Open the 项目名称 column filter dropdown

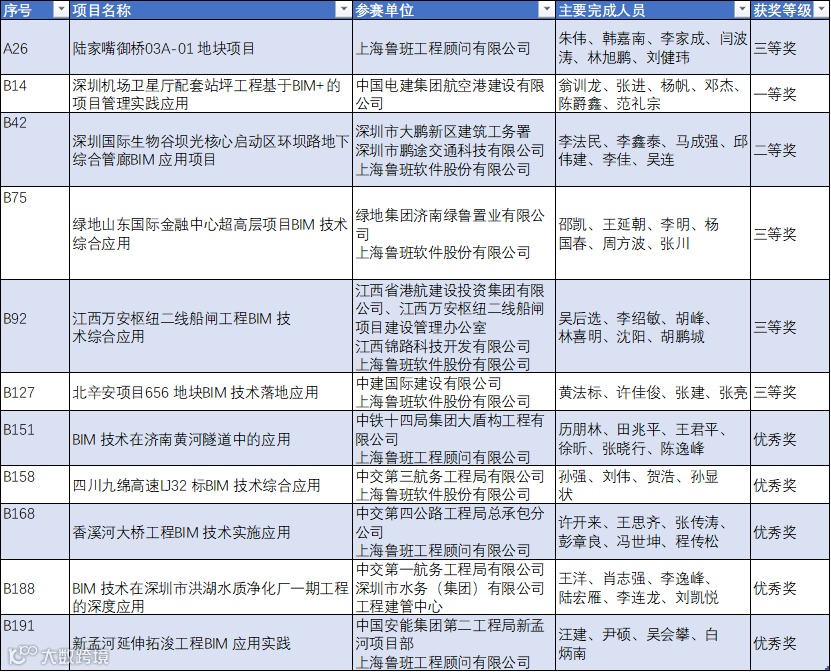point(344,10)
